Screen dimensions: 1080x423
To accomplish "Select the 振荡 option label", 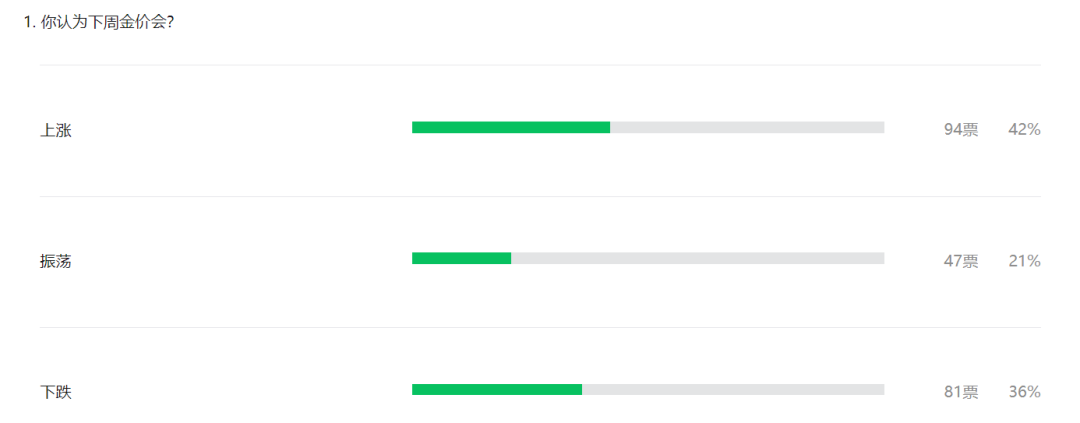I will 56,262.
